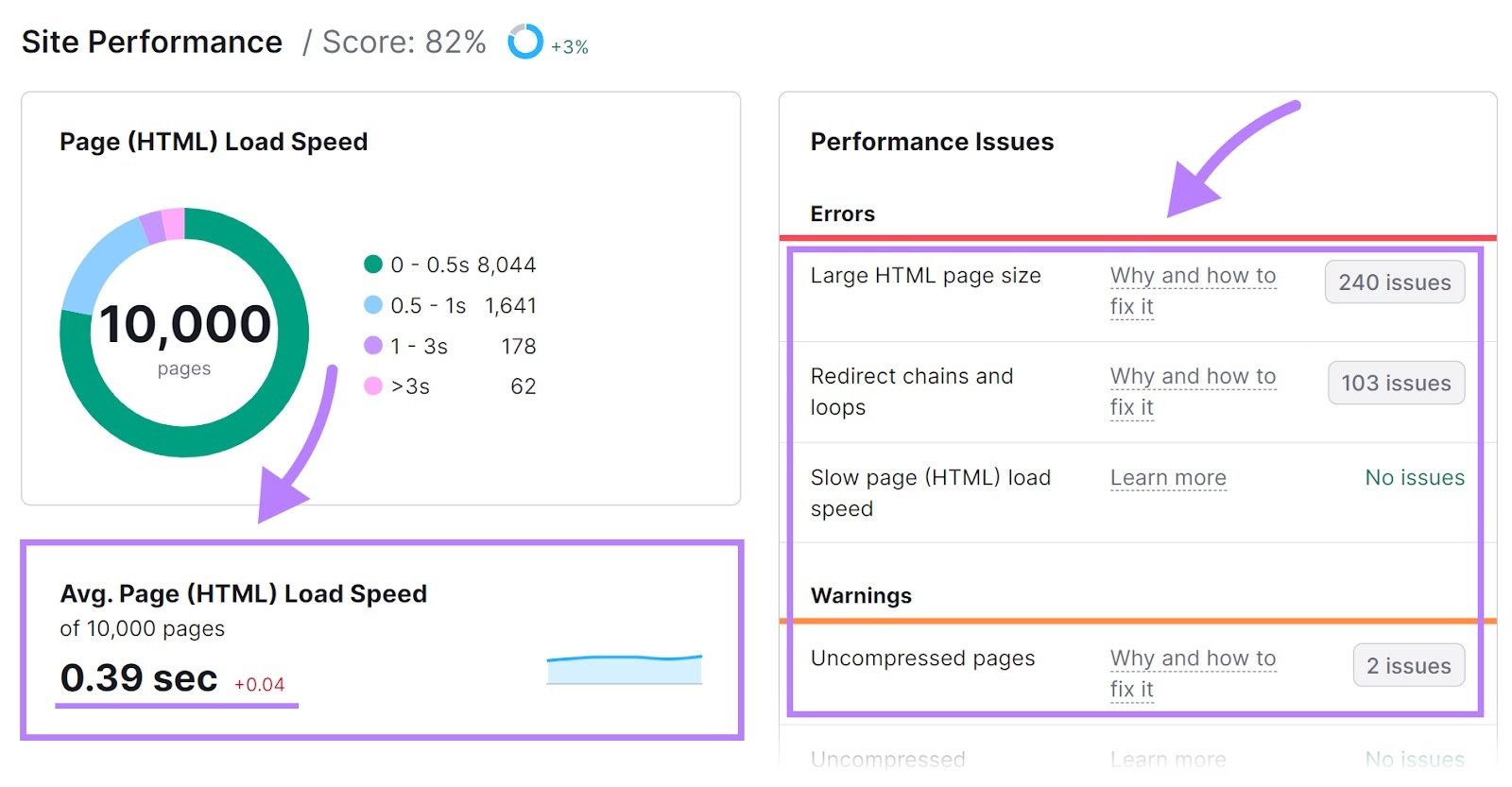Click the Redirect chains and loops label
The height and width of the screenshot is (787, 1512).
tap(912, 391)
